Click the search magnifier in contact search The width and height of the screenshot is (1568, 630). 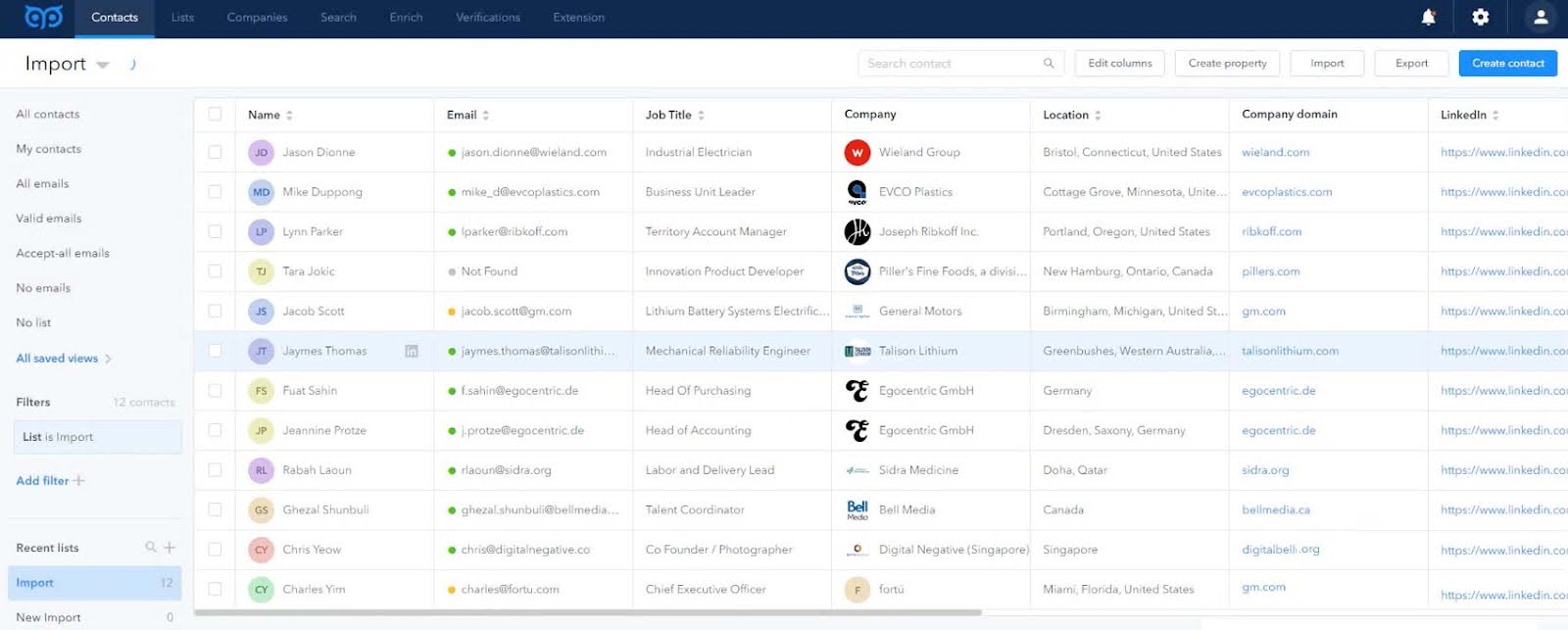click(1049, 64)
